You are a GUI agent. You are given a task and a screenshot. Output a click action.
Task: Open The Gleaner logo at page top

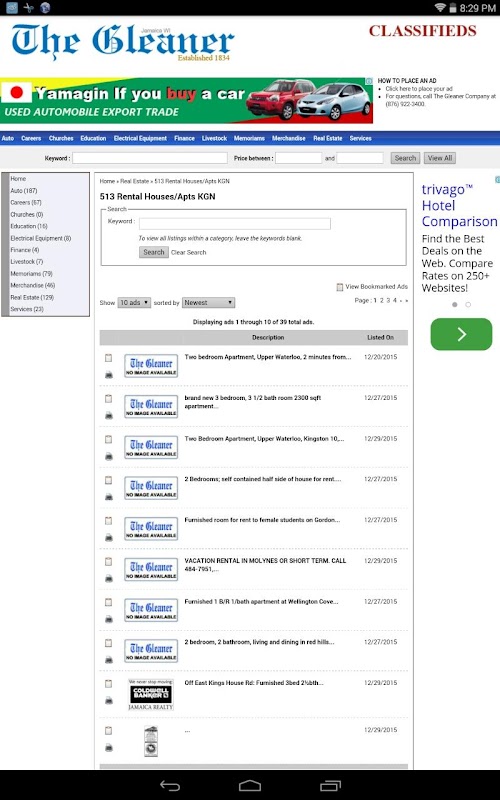[122, 42]
